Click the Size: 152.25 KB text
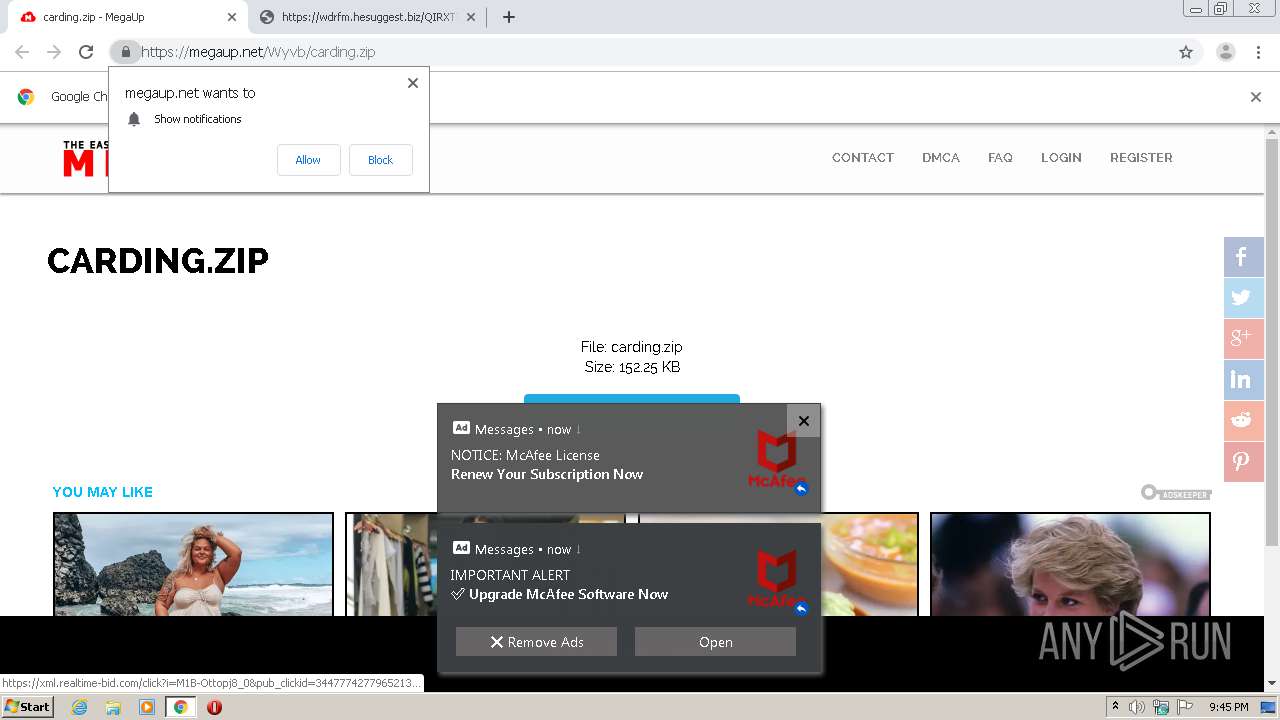This screenshot has height=720, width=1280. 632,367
